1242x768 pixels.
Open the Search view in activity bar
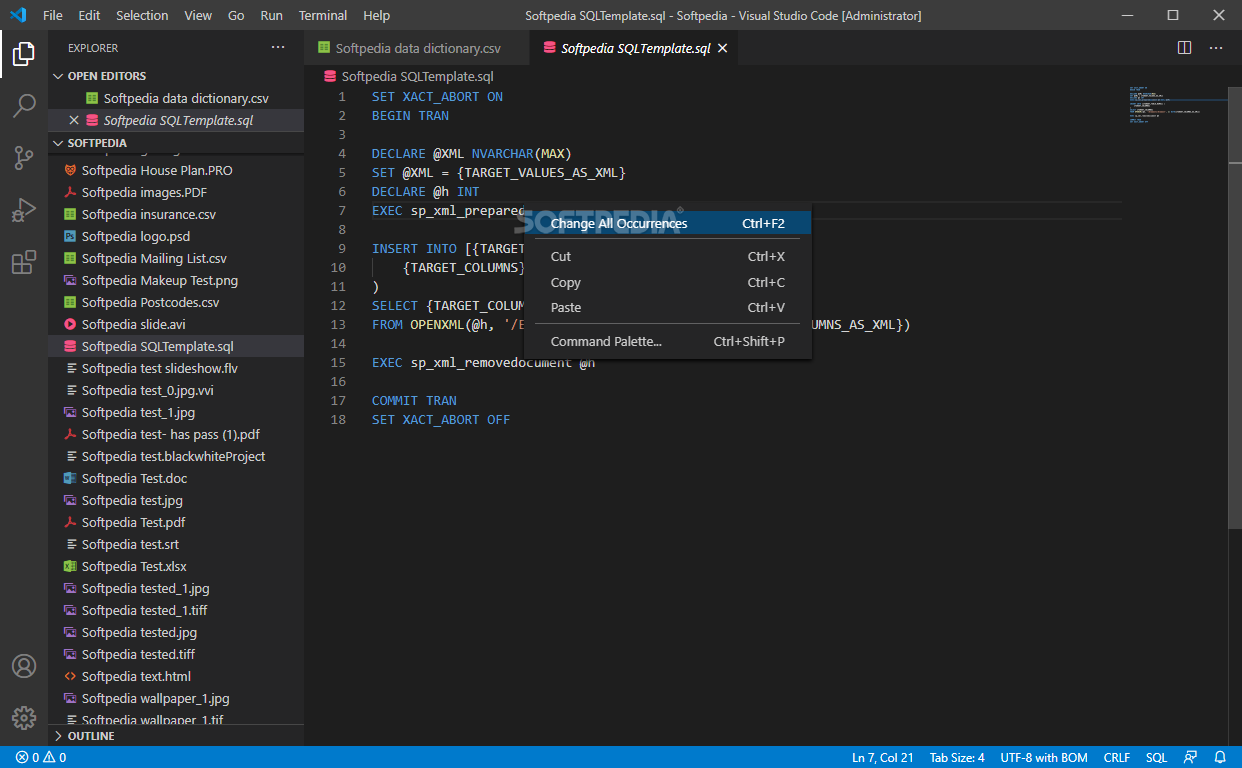[24, 105]
